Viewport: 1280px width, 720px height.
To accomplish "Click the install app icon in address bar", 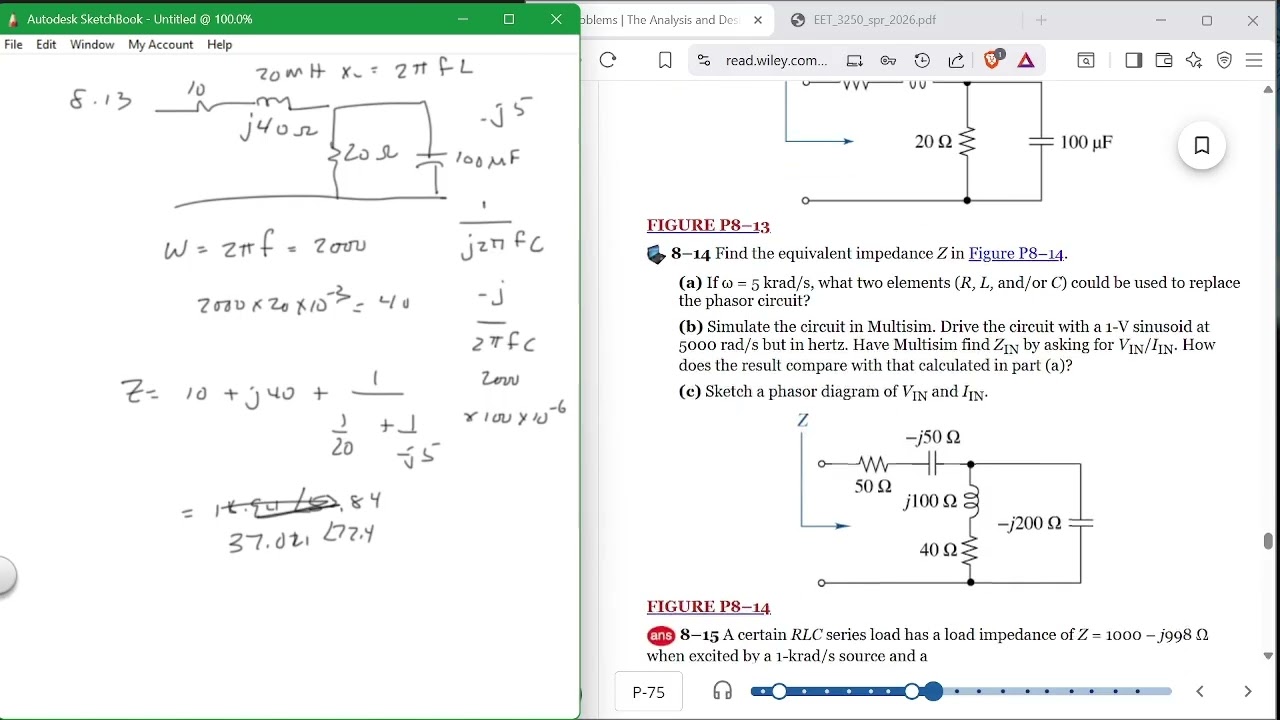I will [854, 60].
